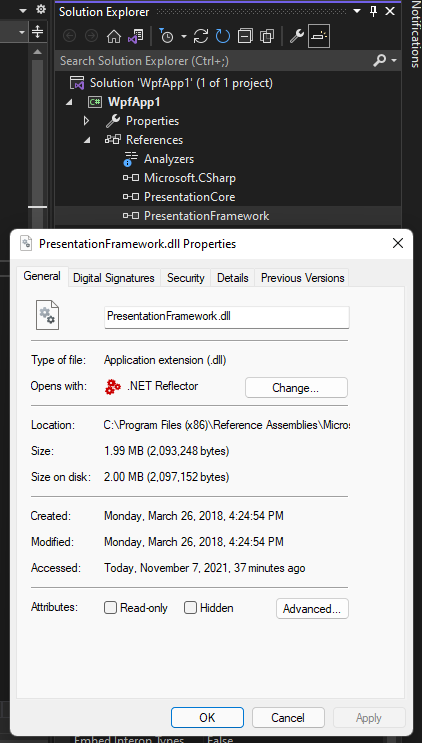Click the Advanced... attributes button
This screenshot has width=422, height=743.
(x=312, y=608)
